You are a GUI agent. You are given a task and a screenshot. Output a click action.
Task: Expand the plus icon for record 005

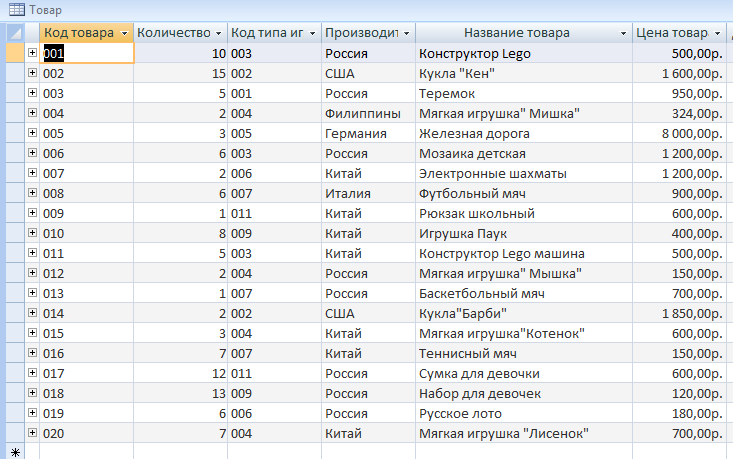(x=32, y=133)
